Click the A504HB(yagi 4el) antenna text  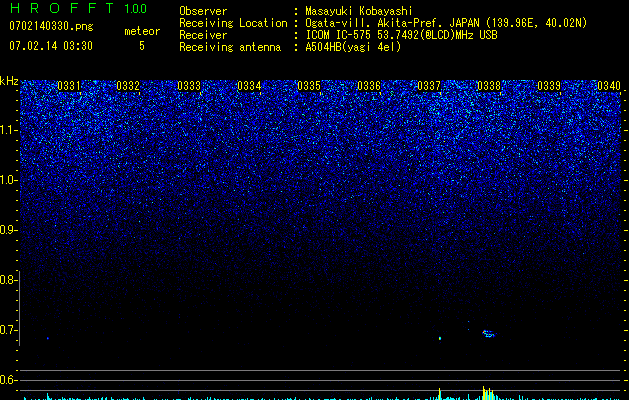[353, 47]
